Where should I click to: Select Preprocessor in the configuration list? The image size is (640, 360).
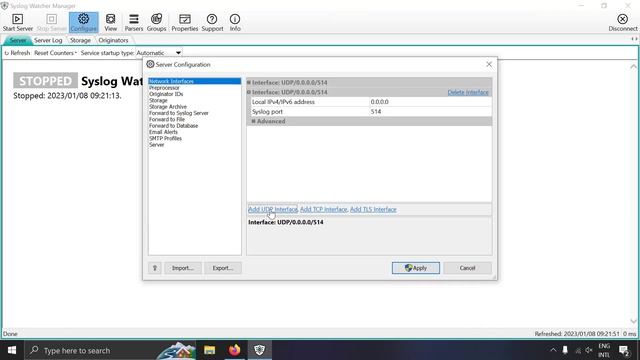pos(164,88)
